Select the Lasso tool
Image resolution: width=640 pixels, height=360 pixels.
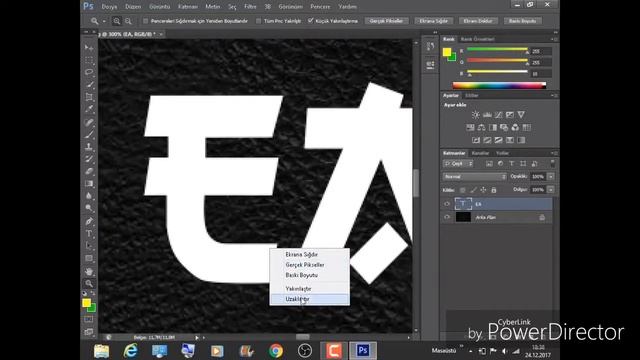click(x=89, y=72)
